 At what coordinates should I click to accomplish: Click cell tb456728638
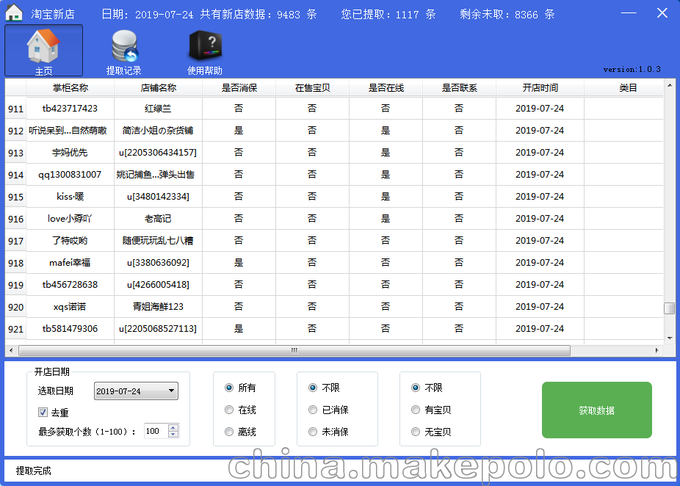(x=70, y=284)
